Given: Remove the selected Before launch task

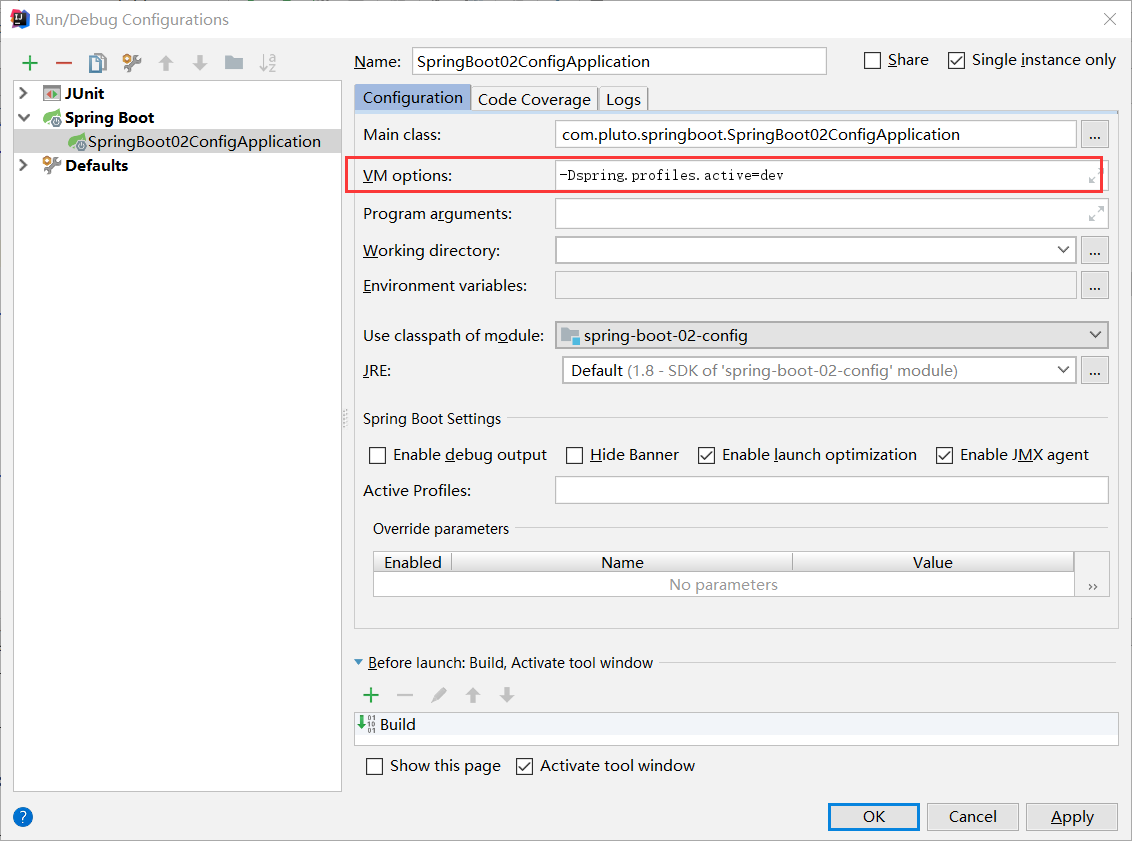Looking at the screenshot, I should (x=405, y=695).
